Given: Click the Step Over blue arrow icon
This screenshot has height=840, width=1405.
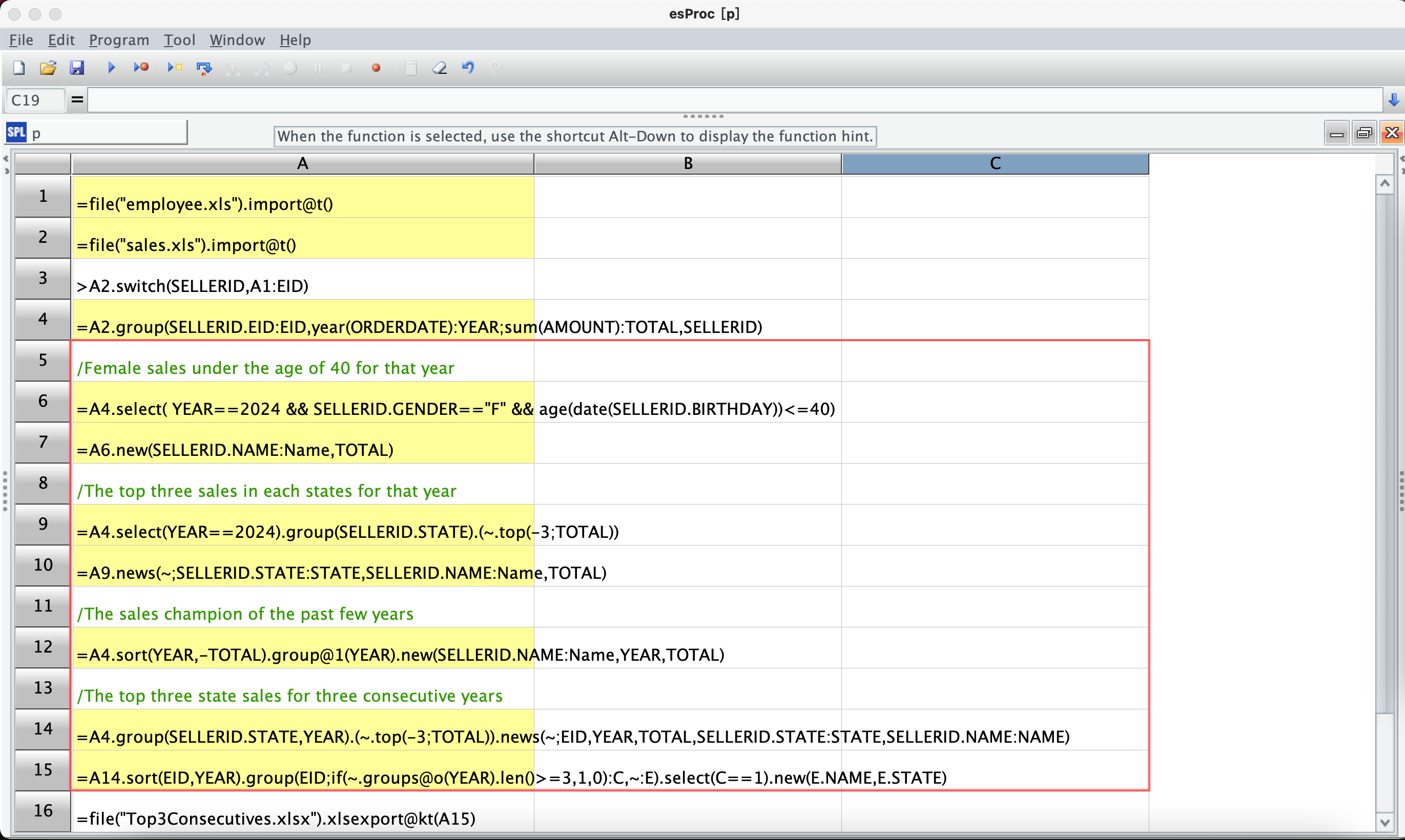Looking at the screenshot, I should pyautogui.click(x=204, y=68).
